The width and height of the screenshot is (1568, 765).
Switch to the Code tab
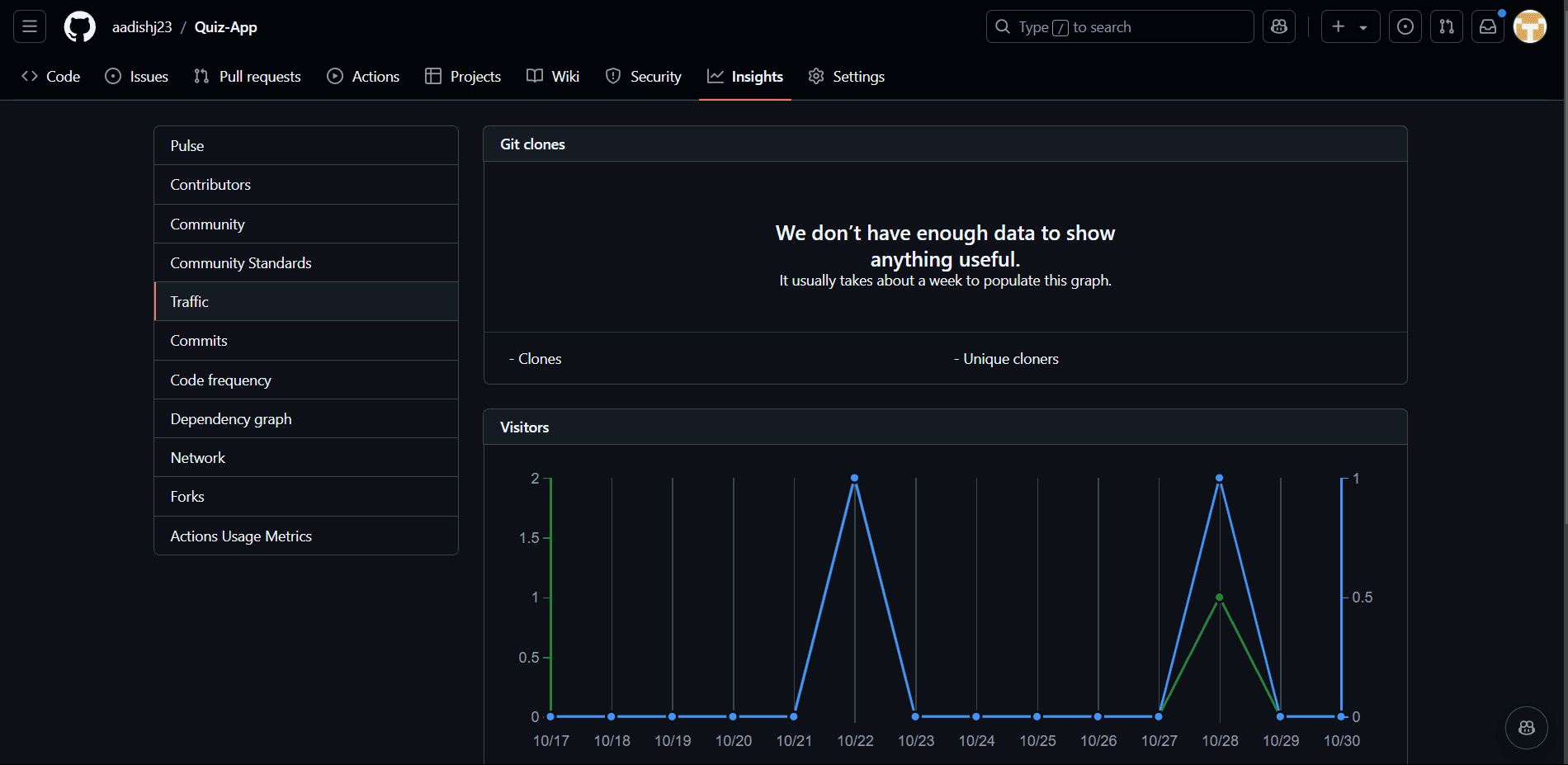click(x=51, y=76)
